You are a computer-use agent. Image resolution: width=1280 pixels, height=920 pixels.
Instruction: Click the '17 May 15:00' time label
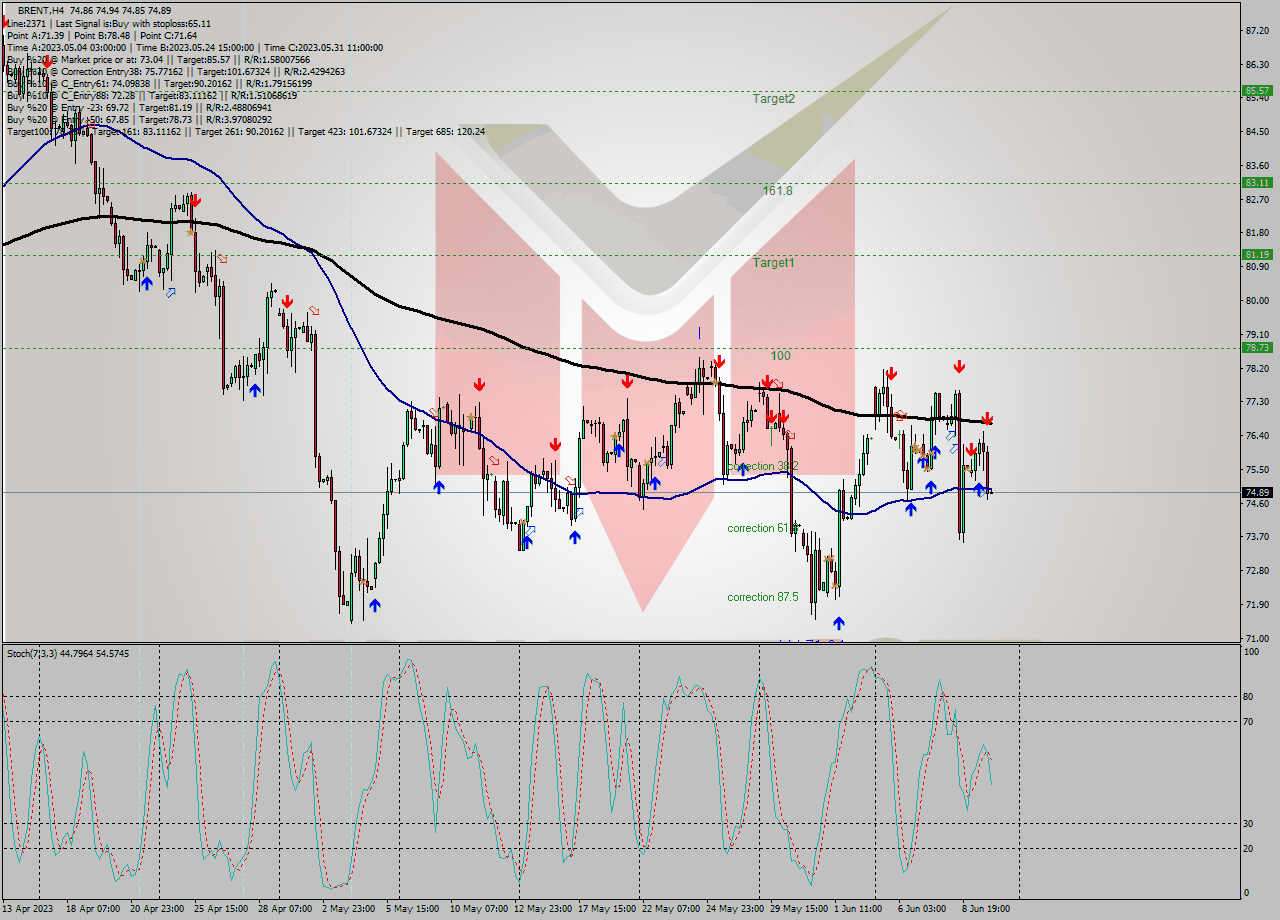[x=607, y=909]
